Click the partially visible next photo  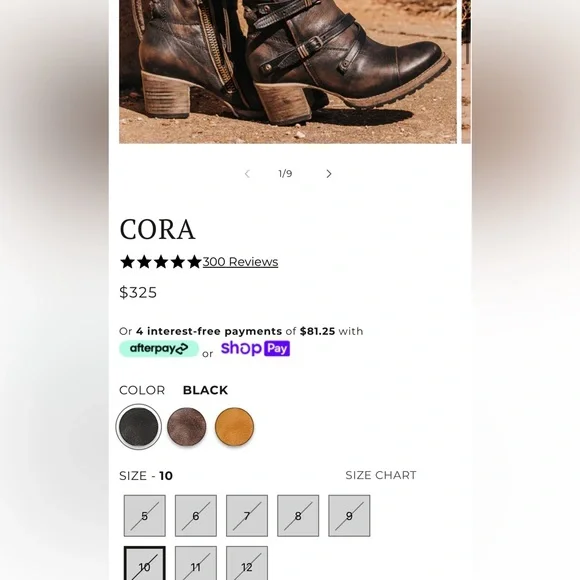(466, 72)
